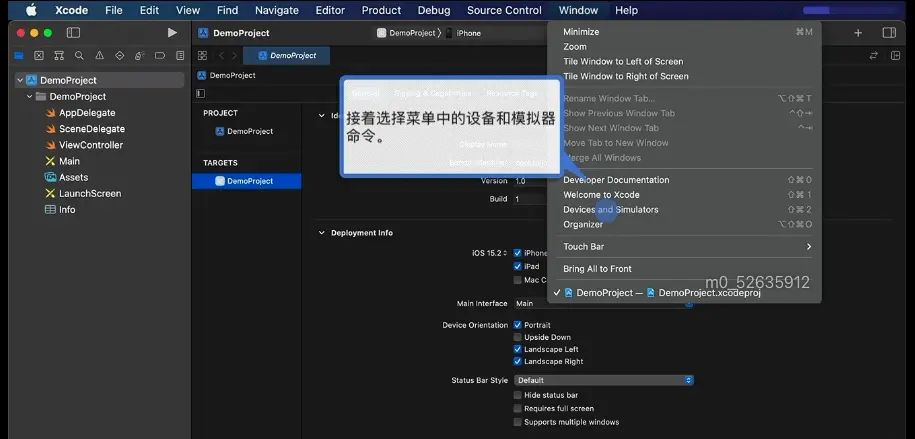Toggle the Landscape Right checkbox
915x439 pixels.
(x=517, y=361)
